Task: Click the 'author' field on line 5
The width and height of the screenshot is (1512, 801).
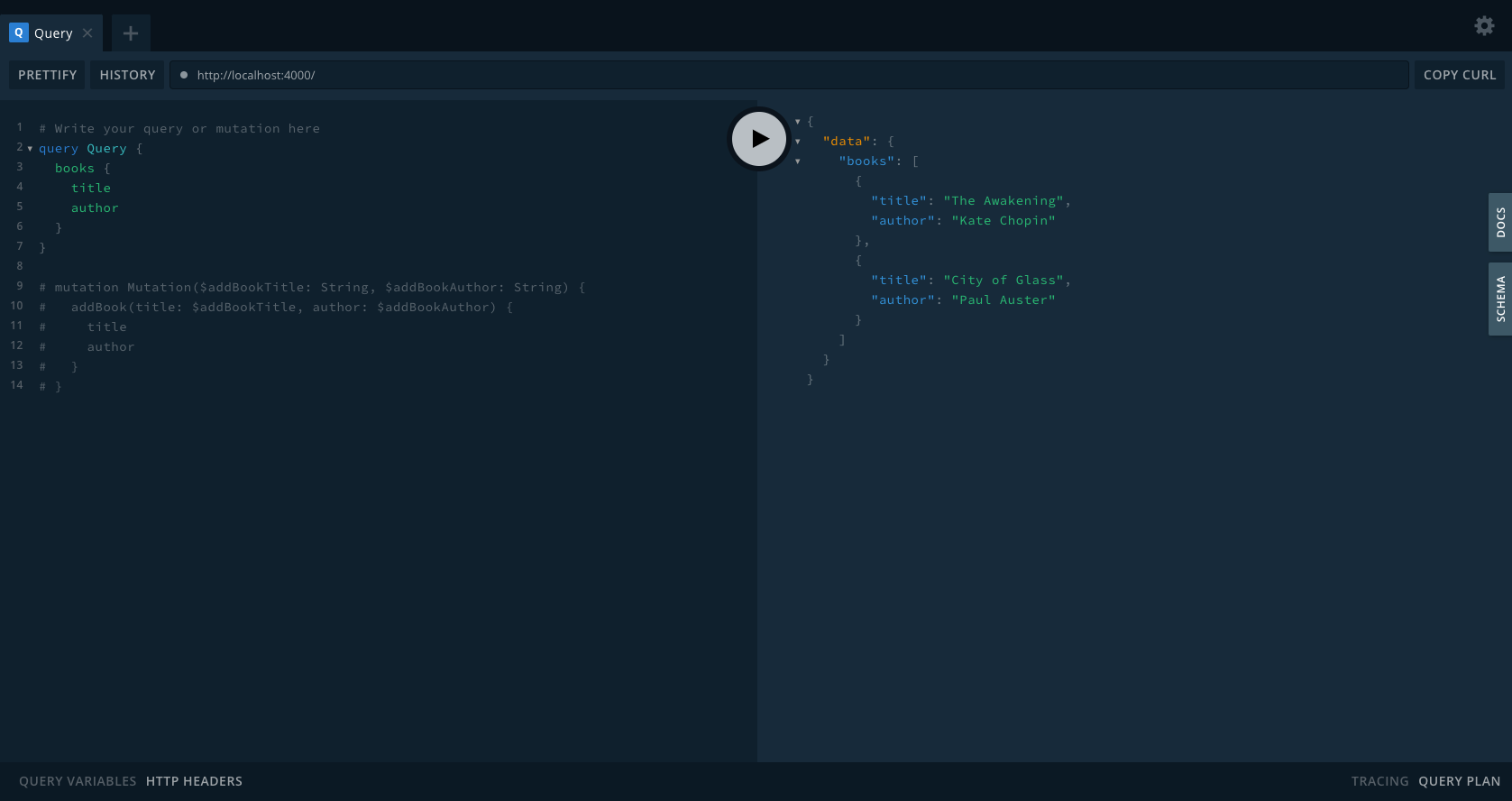Action: tap(95, 207)
